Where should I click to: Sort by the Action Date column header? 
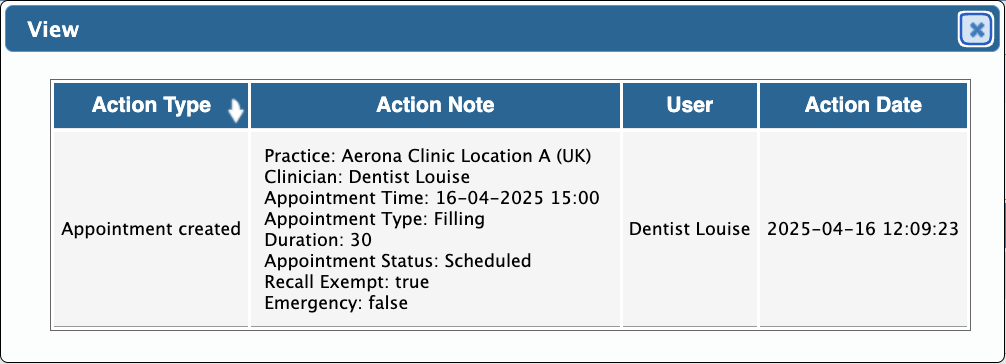863,105
